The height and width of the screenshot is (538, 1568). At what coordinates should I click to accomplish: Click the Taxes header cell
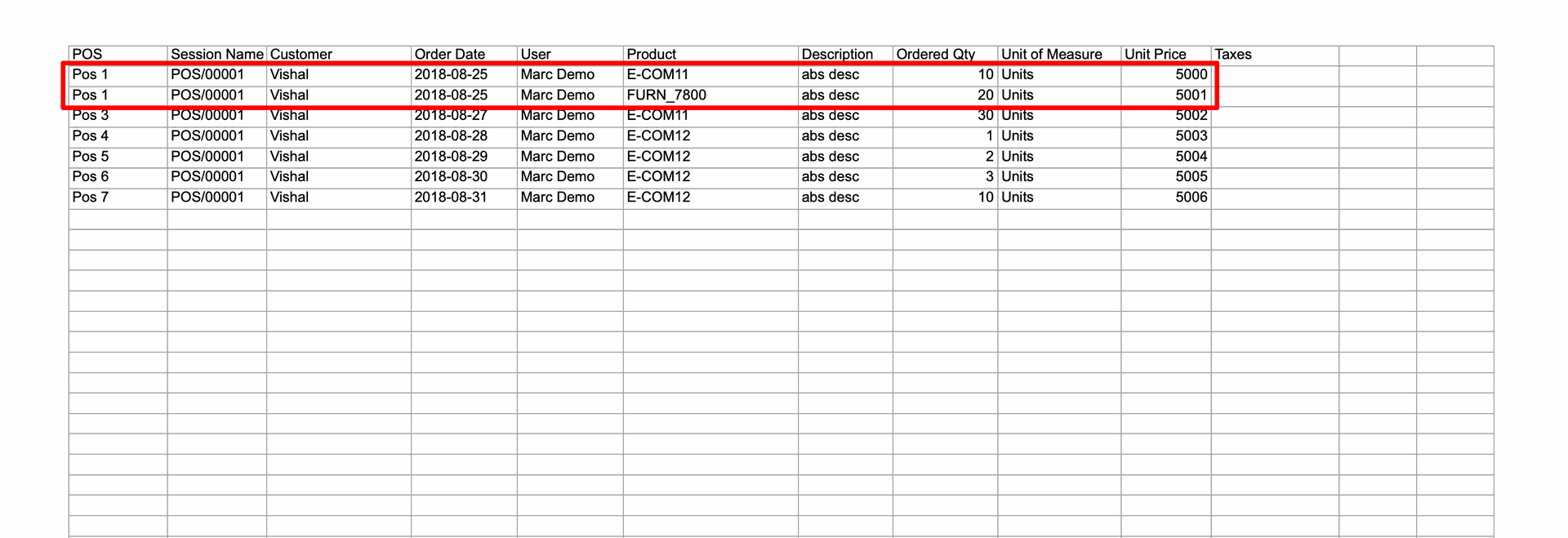[x=1275, y=55]
